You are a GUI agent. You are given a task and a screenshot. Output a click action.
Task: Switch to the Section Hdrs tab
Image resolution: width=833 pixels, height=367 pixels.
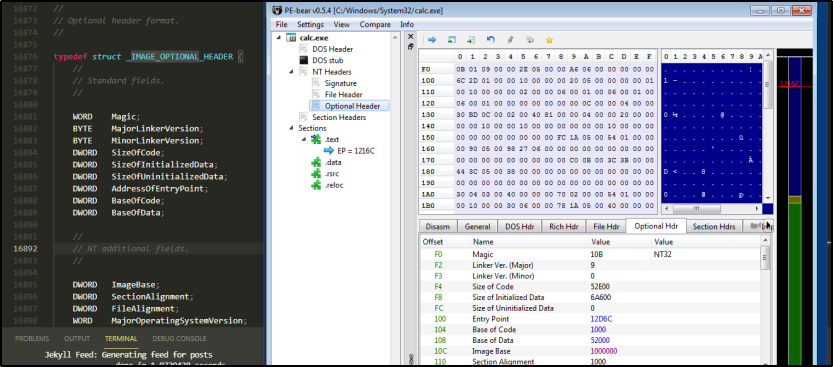click(x=714, y=226)
